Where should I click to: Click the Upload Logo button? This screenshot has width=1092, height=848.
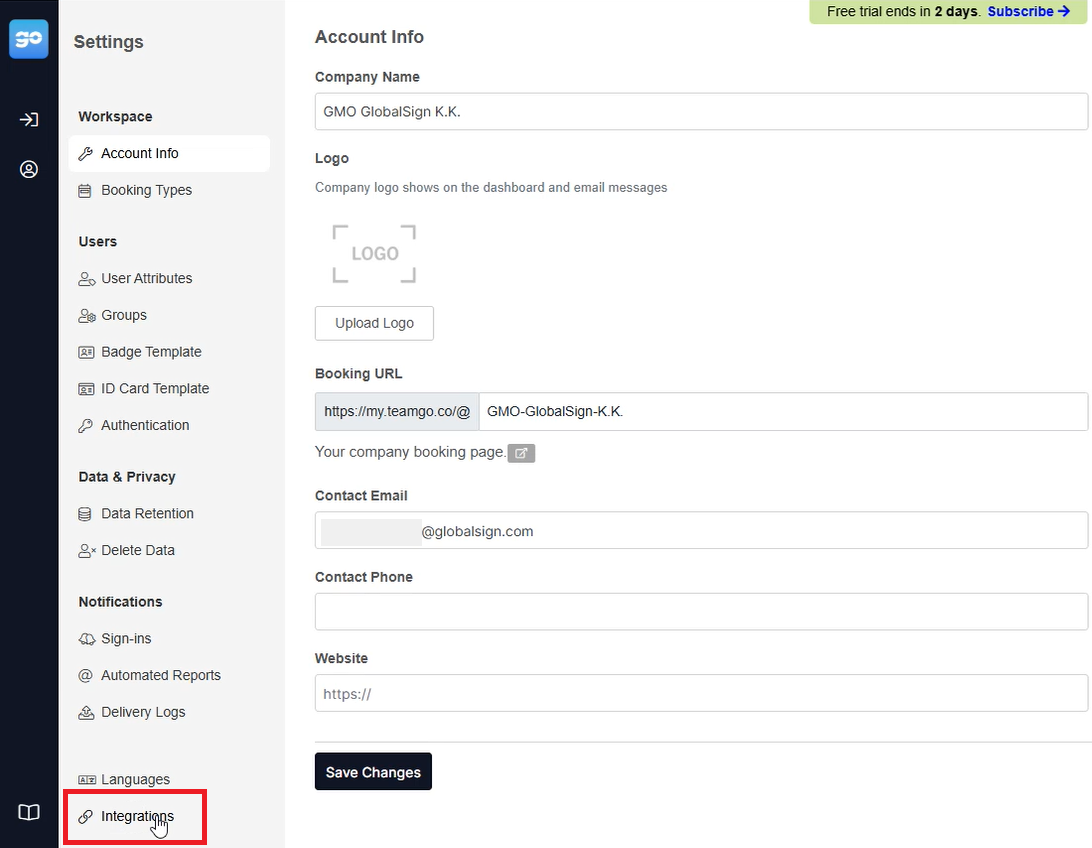(x=374, y=323)
